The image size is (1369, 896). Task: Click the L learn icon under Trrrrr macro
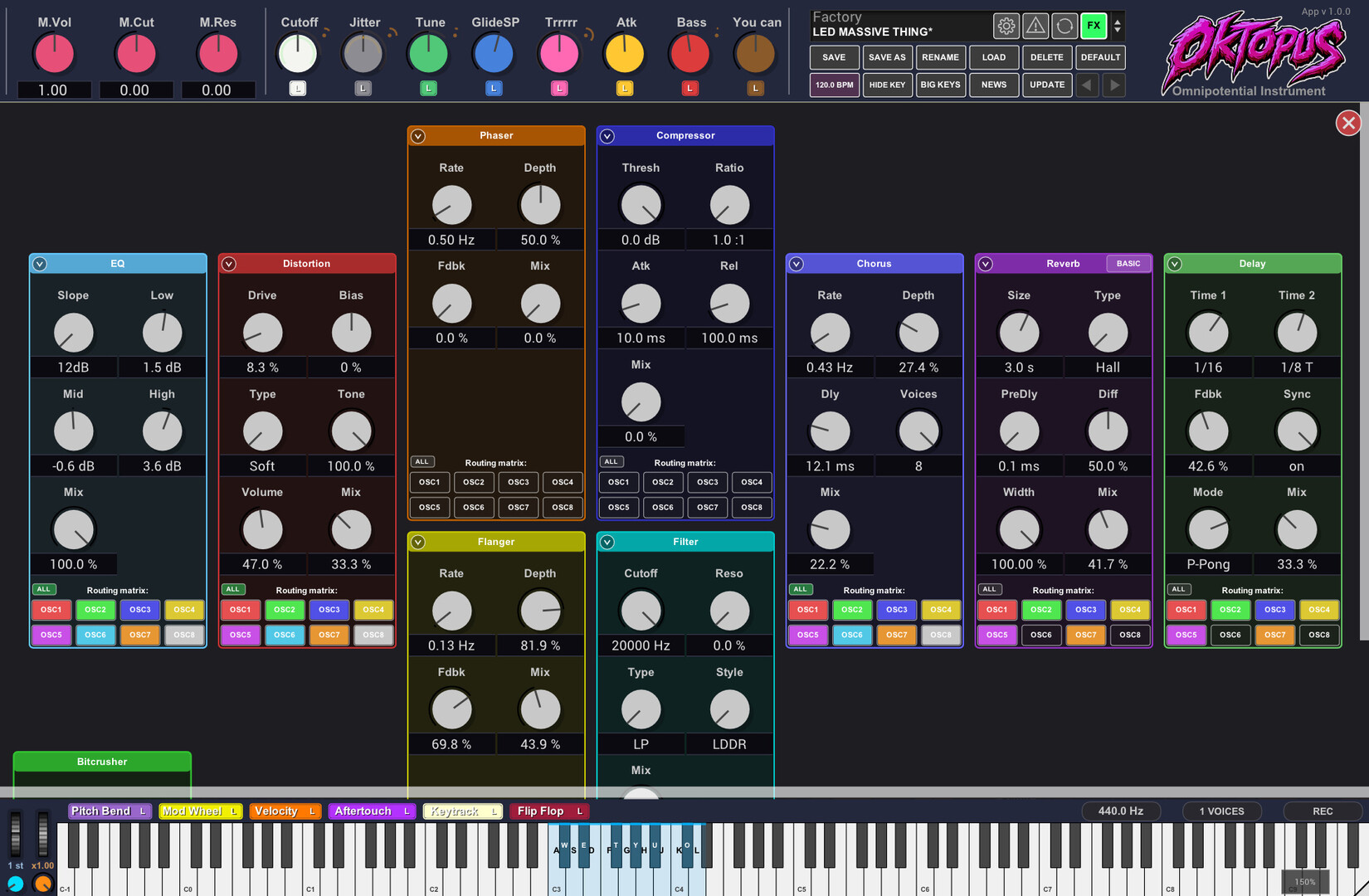coord(559,88)
